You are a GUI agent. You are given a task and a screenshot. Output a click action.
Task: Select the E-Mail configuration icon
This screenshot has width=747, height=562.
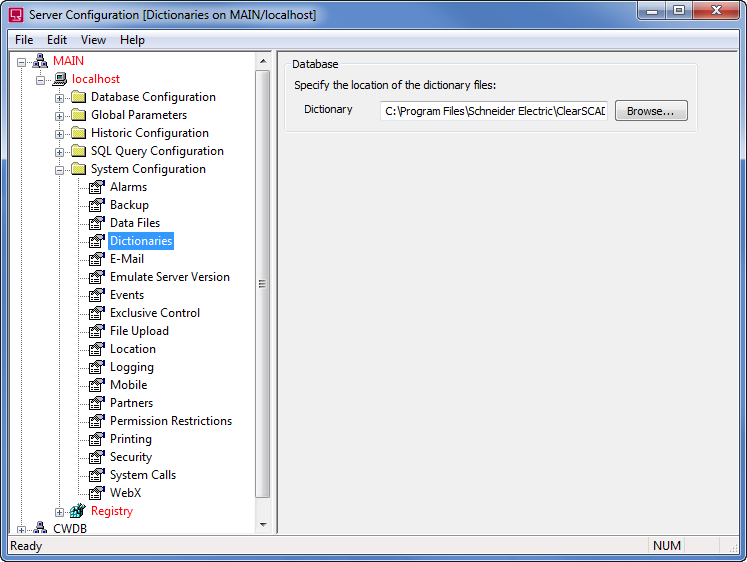tap(97, 259)
